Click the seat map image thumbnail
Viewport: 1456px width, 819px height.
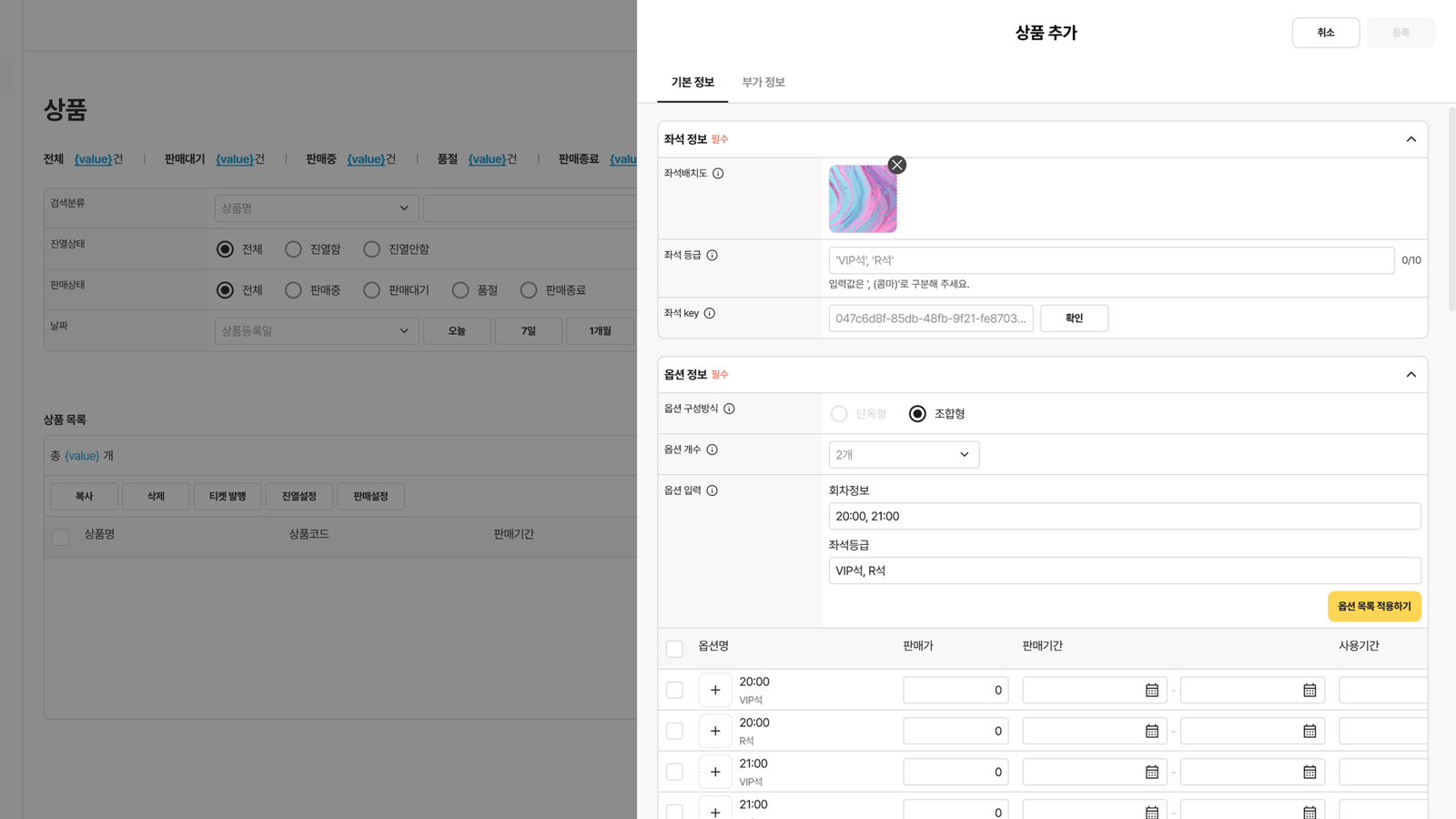[863, 199]
